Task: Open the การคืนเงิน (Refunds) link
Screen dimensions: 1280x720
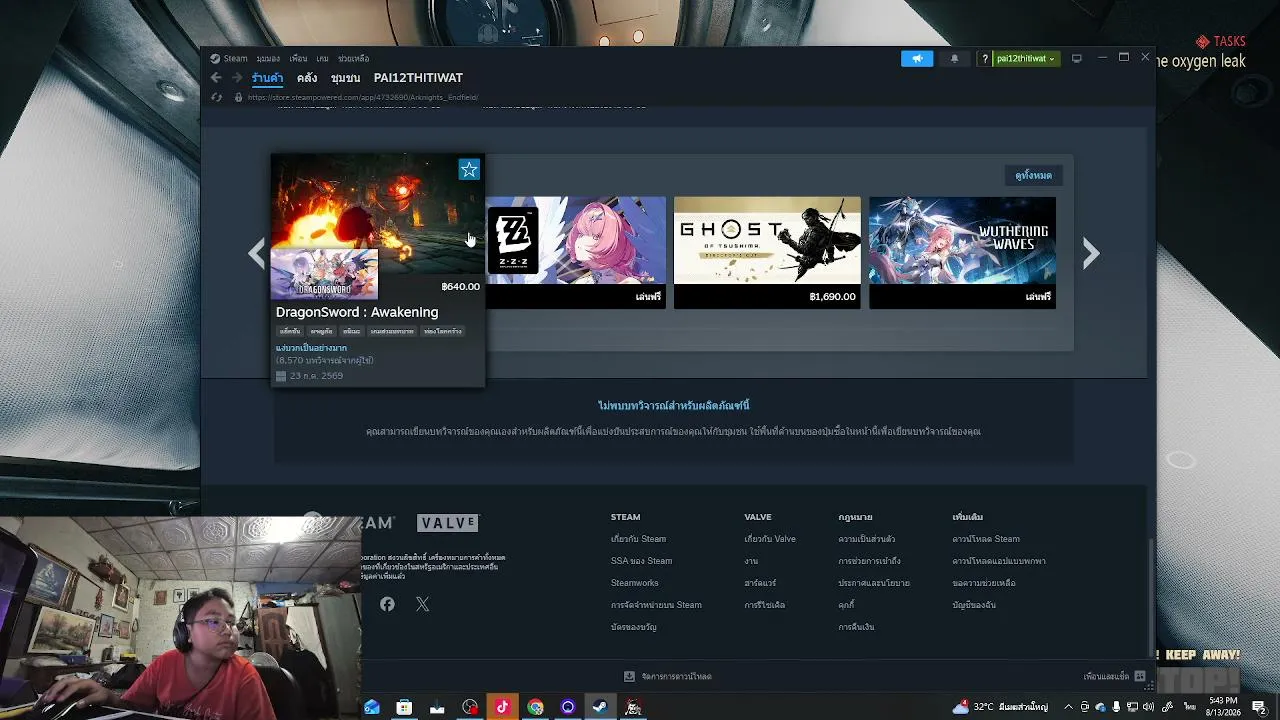Action: point(856,627)
